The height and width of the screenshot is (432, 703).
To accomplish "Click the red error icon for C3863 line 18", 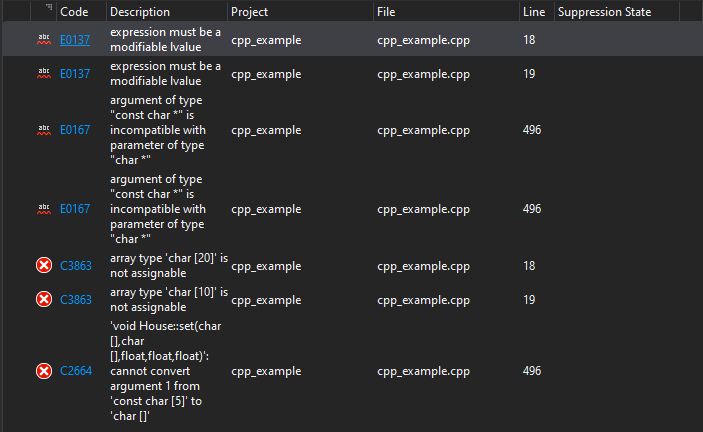I will pos(44,265).
